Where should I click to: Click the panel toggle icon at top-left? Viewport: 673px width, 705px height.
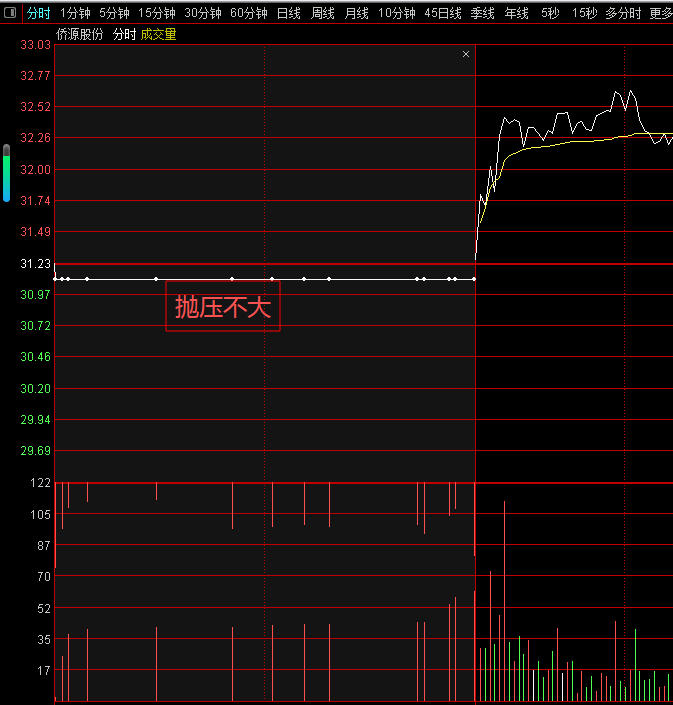(10, 13)
